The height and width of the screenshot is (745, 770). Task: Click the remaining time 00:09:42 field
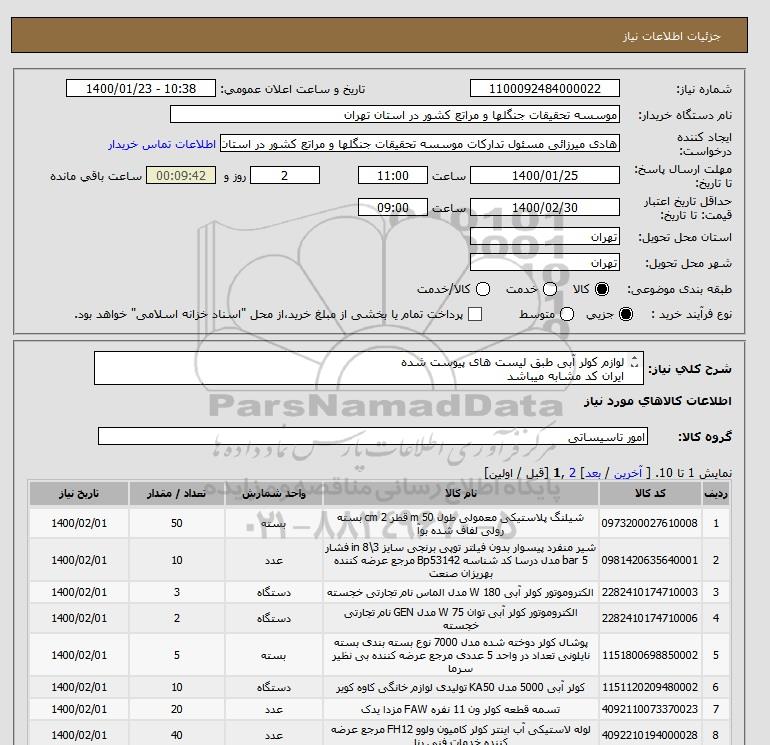point(181,175)
